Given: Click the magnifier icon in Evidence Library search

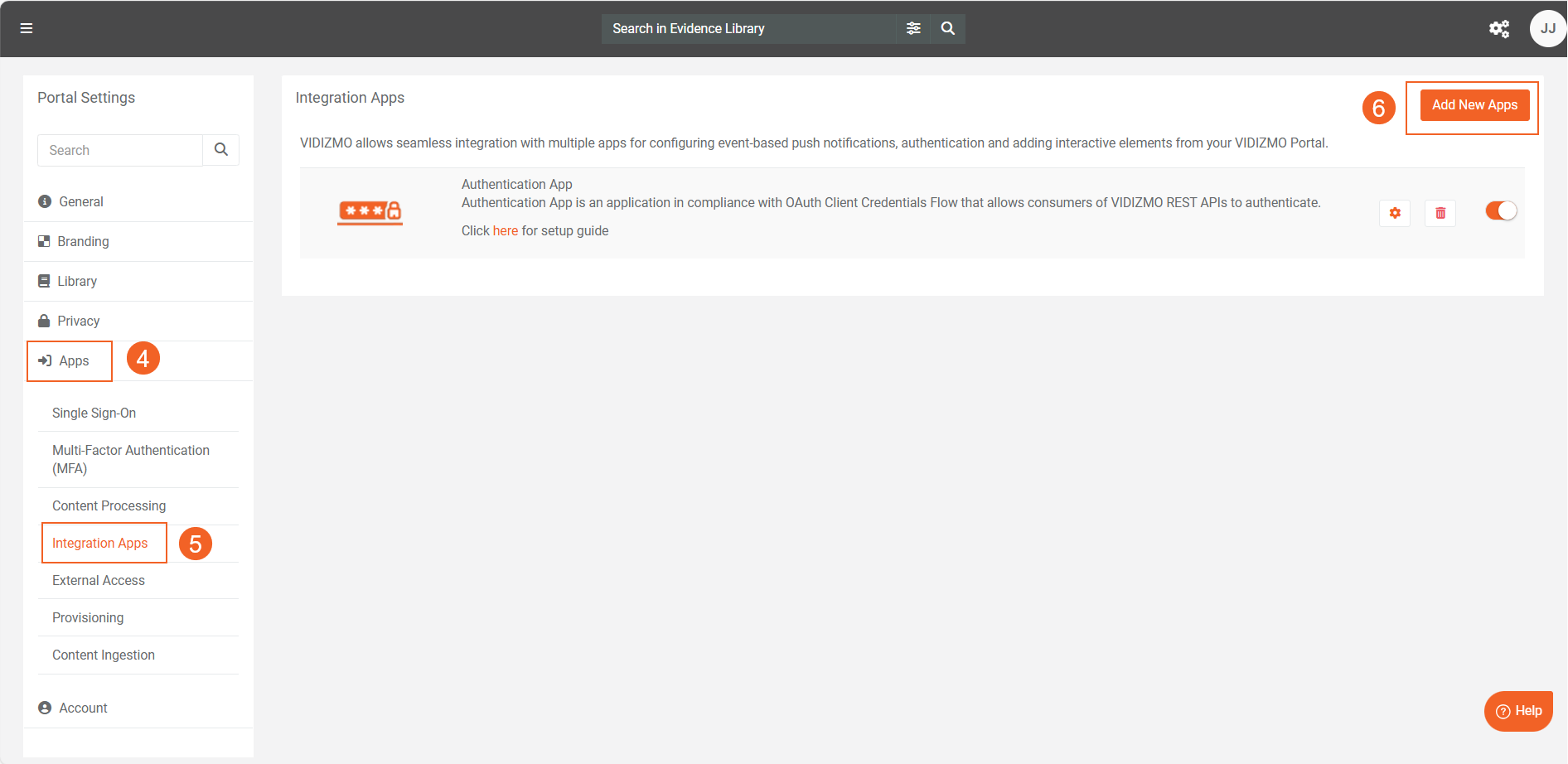Looking at the screenshot, I should coord(948,28).
